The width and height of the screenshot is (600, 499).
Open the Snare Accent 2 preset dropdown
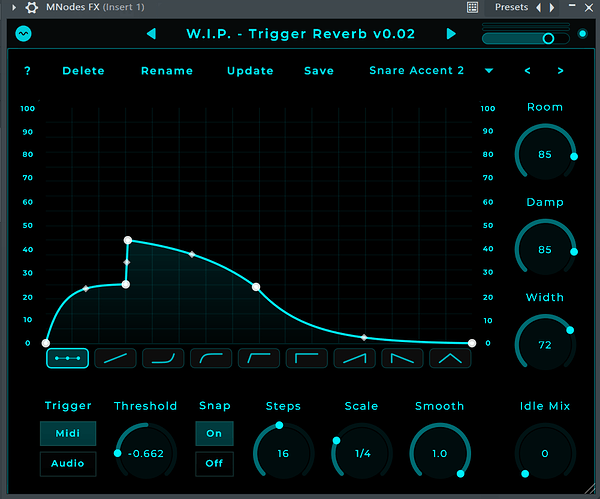pos(416,70)
